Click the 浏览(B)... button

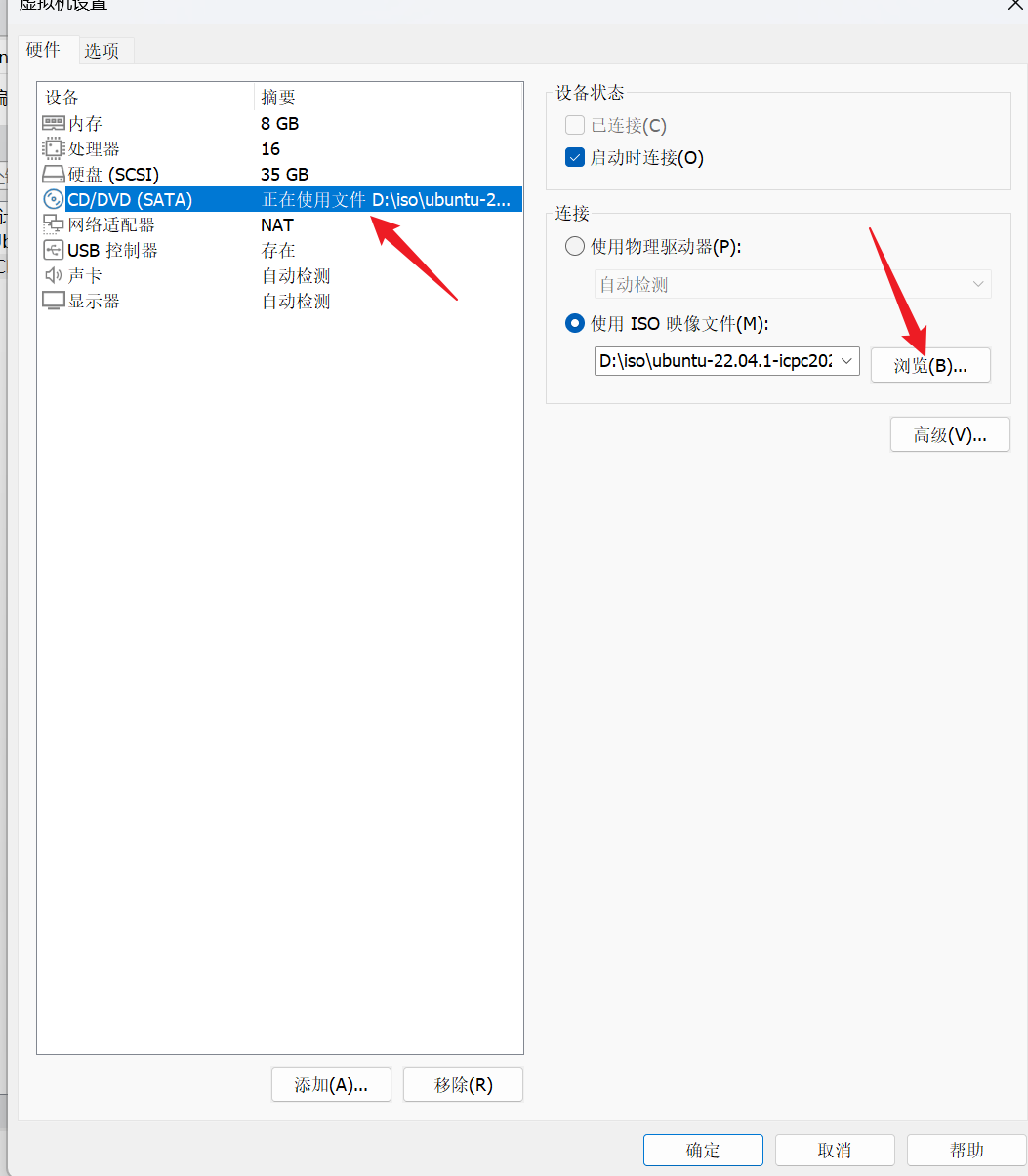(x=930, y=365)
